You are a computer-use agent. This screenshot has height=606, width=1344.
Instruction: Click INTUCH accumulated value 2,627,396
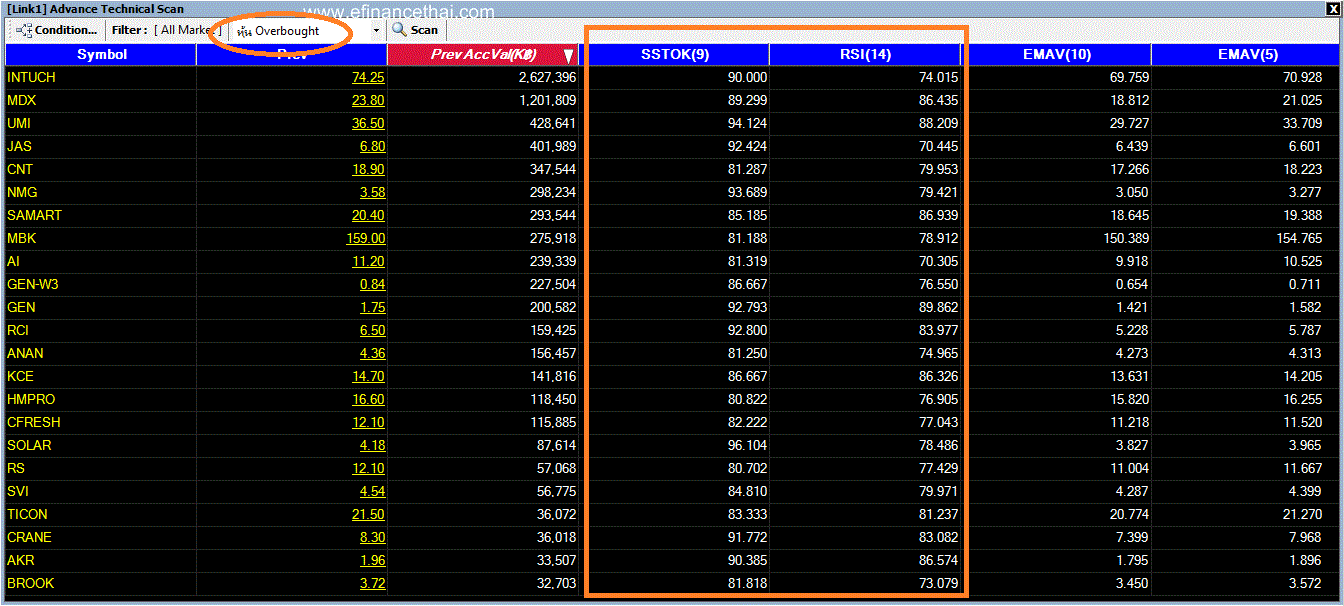pos(547,77)
